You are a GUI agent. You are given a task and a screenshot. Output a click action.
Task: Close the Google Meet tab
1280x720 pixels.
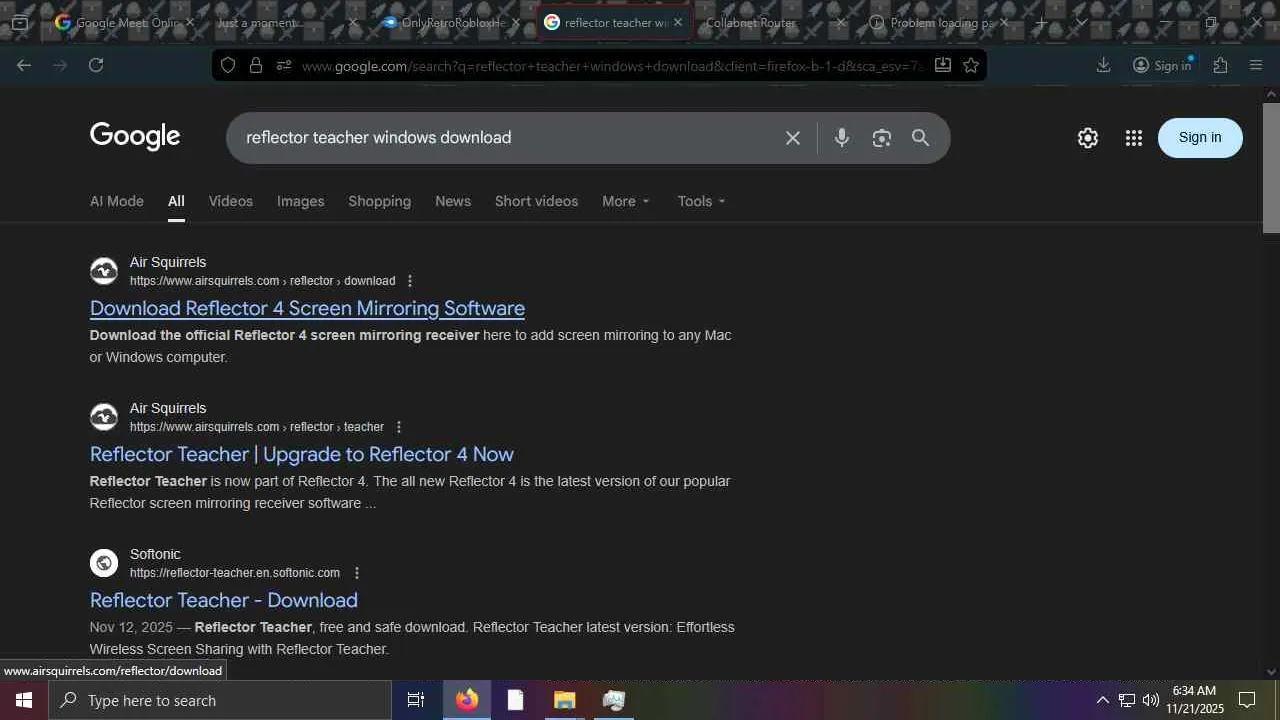pos(188,22)
